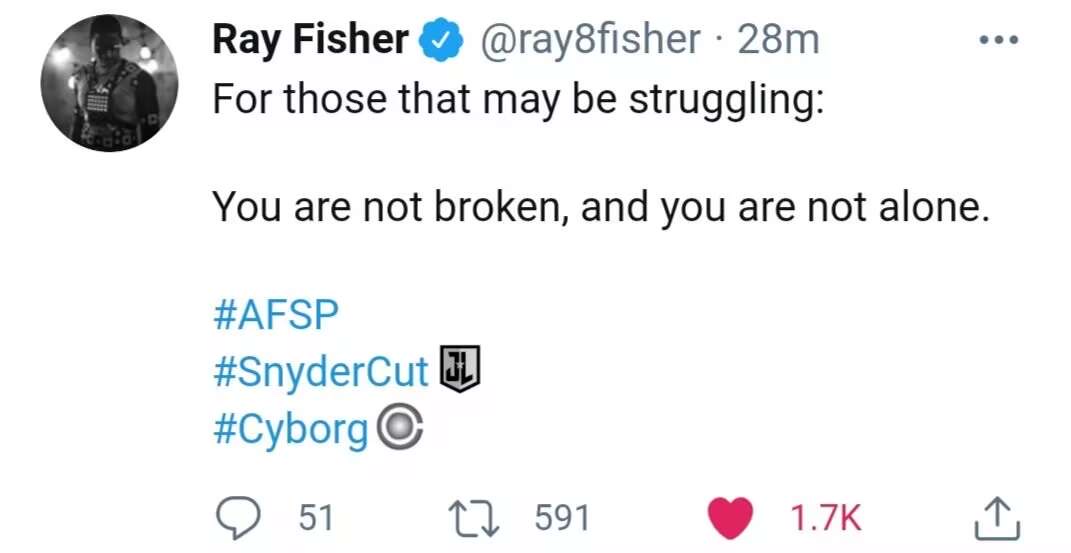Viewport: 1071px width, 553px height.
Task: Click the 28m timestamp
Action: (779, 40)
